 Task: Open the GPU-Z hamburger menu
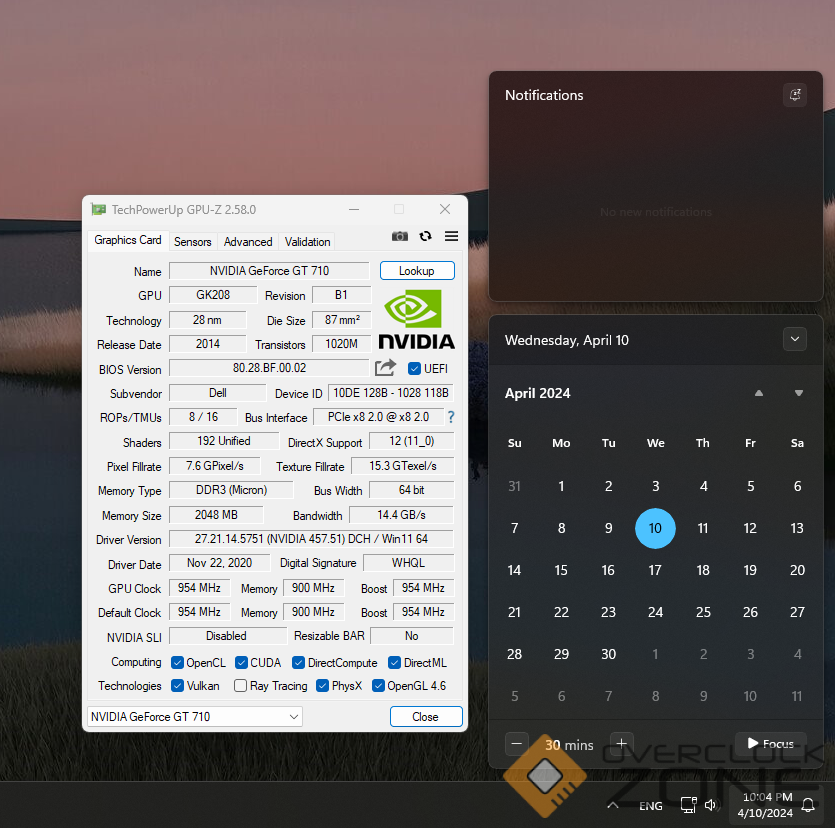tap(451, 236)
